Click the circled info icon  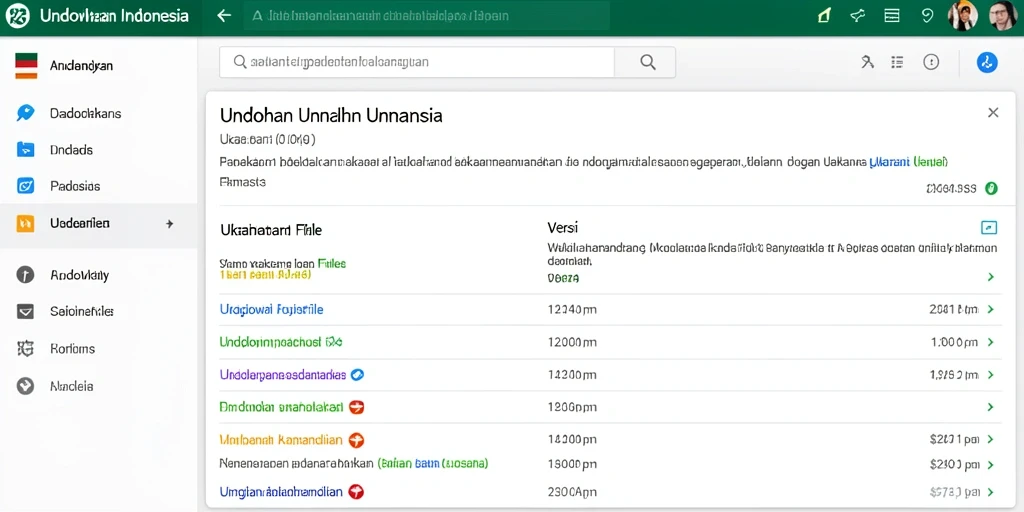(931, 62)
